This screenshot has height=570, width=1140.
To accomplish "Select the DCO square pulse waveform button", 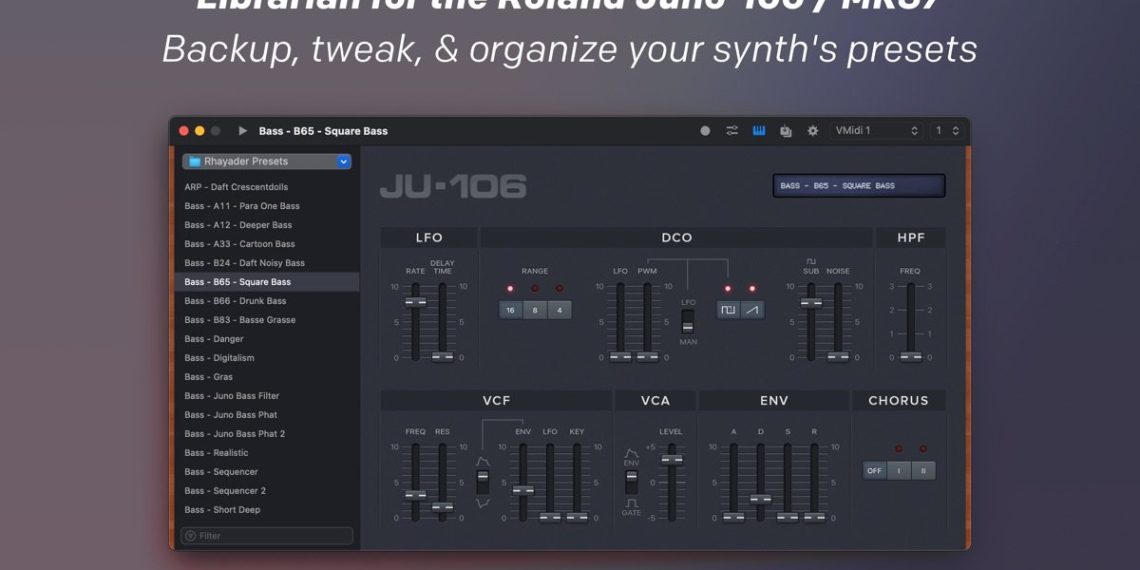I will [x=728, y=310].
